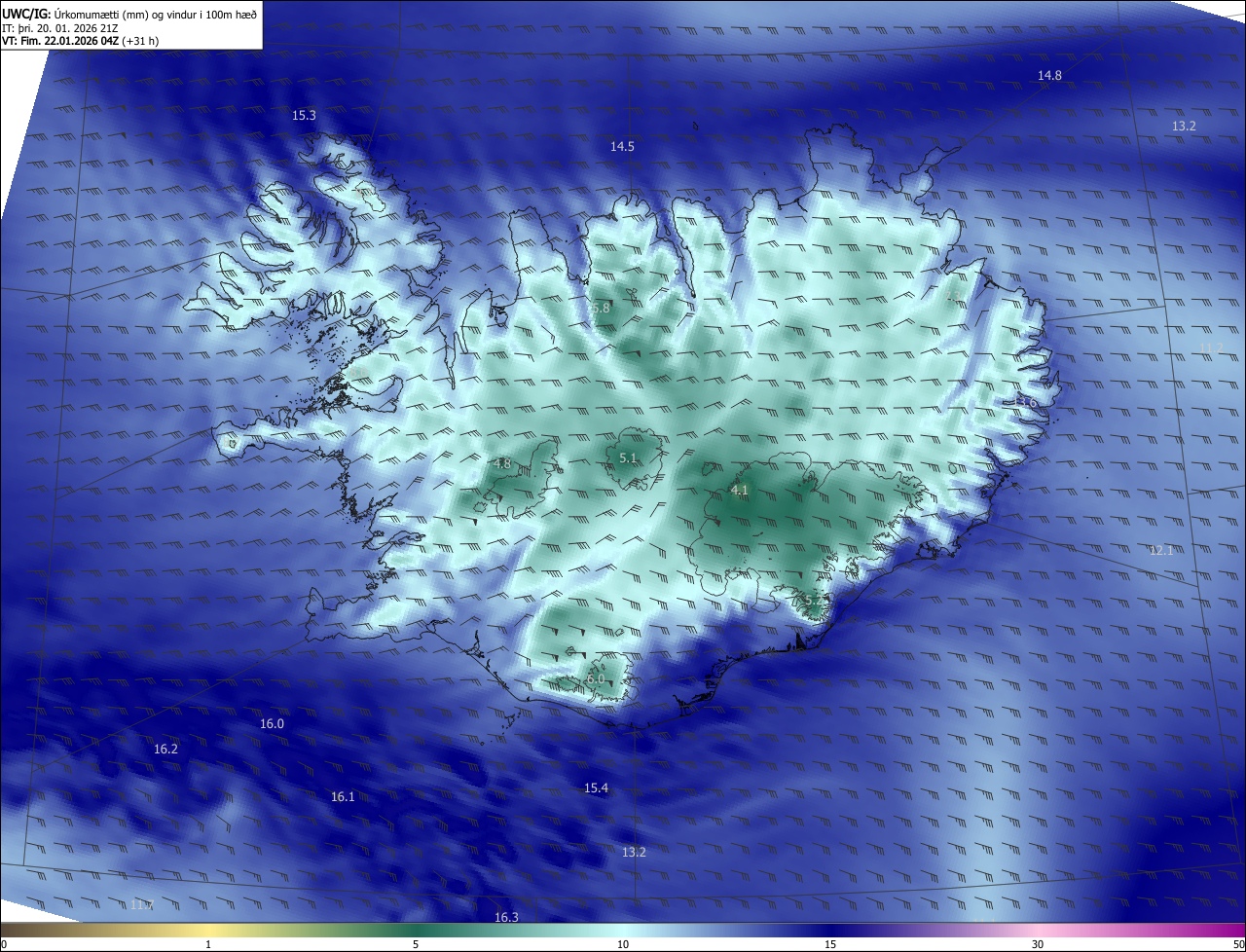Click the 14.5 value north of Iceland
The width and height of the screenshot is (1246, 952).
[x=622, y=146]
